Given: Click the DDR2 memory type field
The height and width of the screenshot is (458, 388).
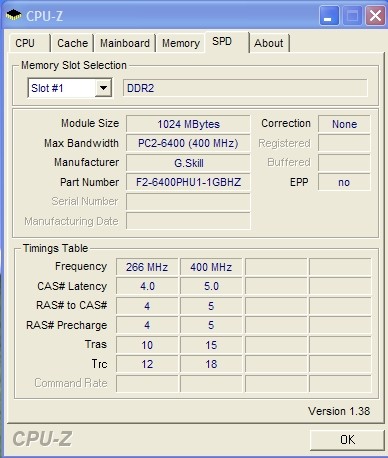Looking at the screenshot, I should pyautogui.click(x=245, y=88).
